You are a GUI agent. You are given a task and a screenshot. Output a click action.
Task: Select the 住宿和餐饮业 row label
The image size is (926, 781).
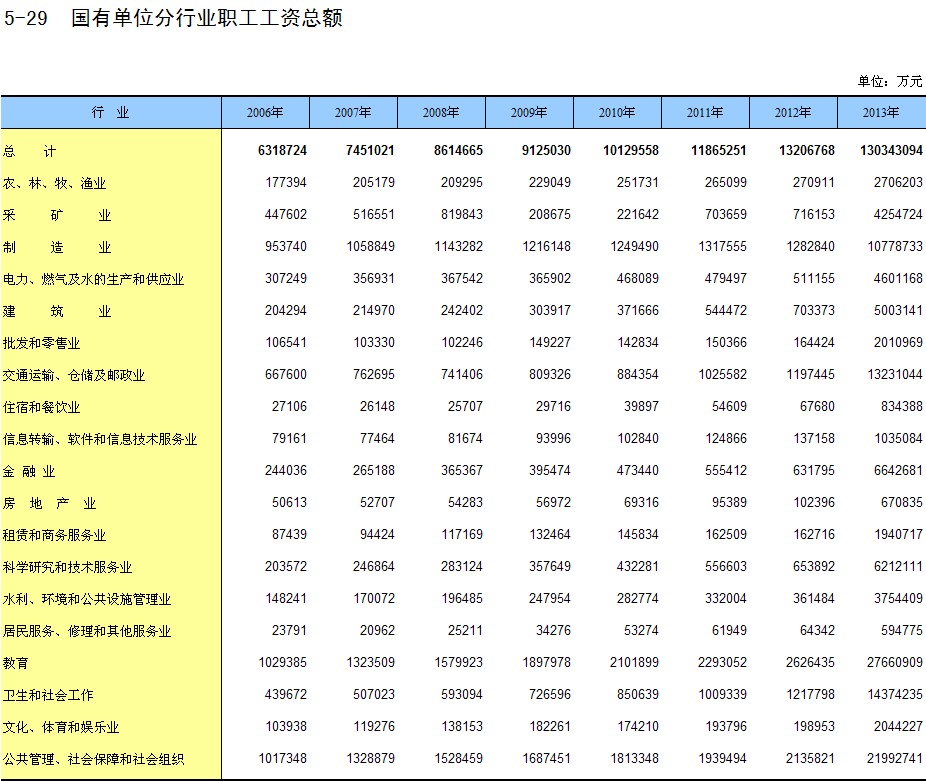click(41, 407)
